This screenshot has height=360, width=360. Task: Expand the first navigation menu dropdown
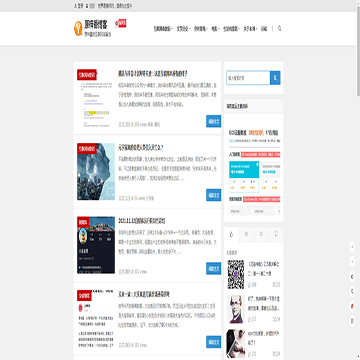coord(163,29)
